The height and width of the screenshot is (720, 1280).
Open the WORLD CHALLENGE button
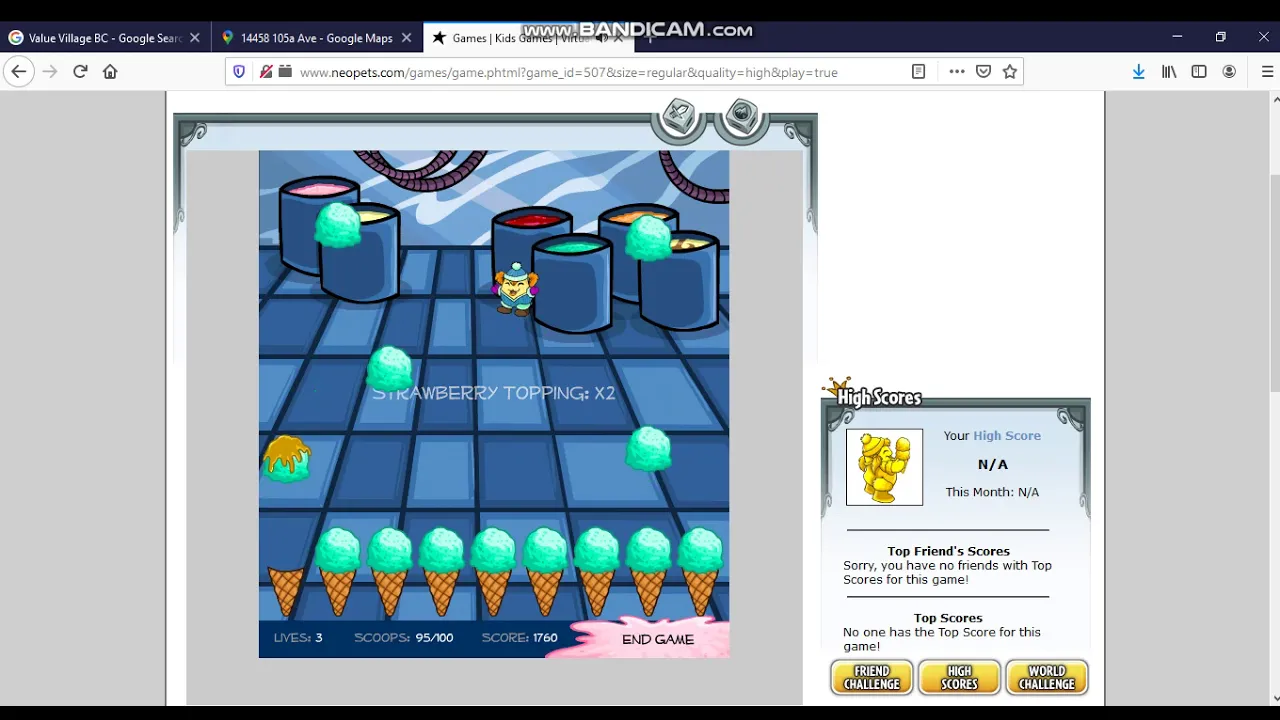1047,678
